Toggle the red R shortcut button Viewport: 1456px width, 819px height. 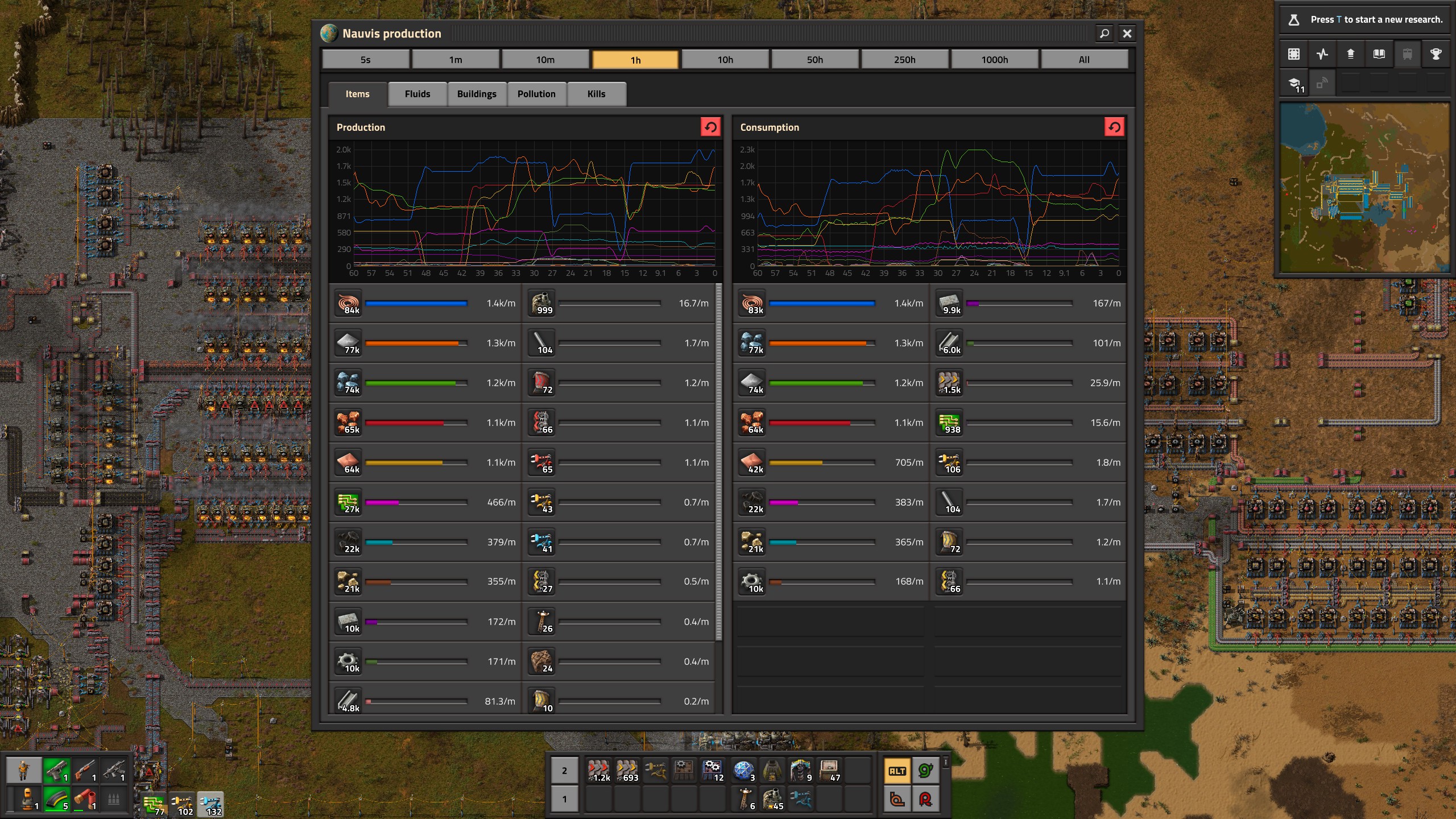[925, 800]
